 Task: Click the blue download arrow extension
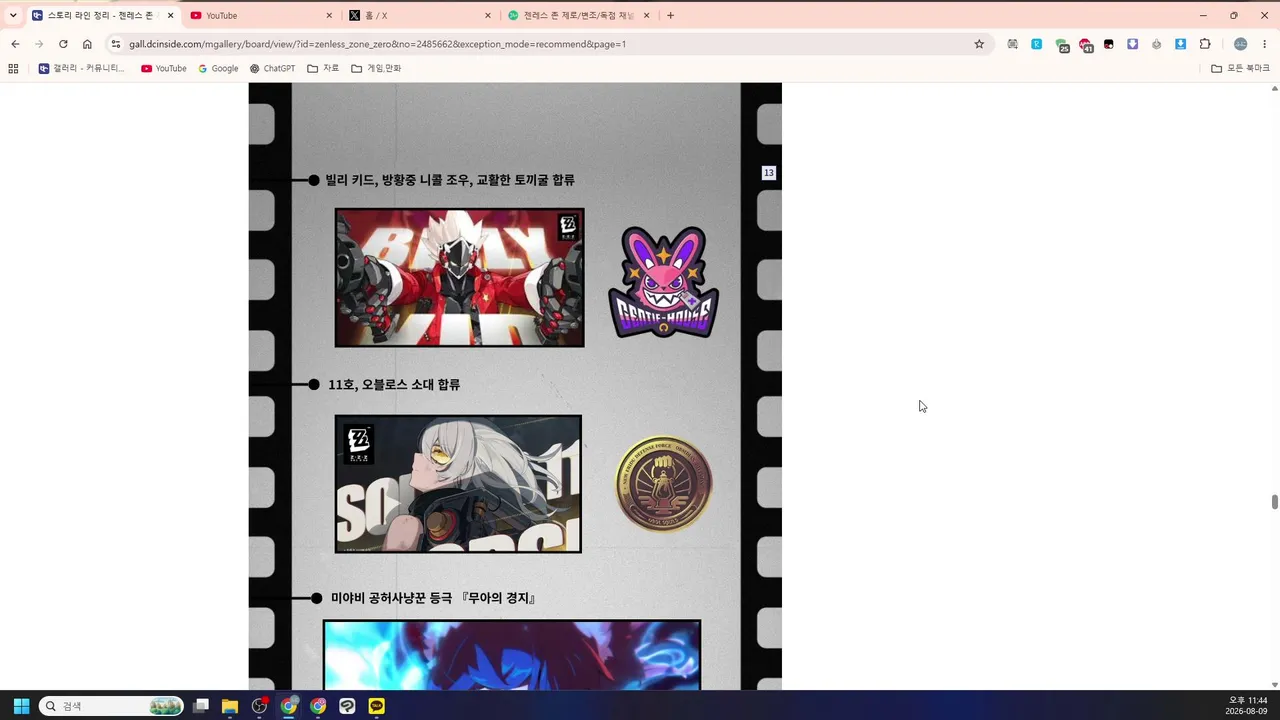[1181, 44]
